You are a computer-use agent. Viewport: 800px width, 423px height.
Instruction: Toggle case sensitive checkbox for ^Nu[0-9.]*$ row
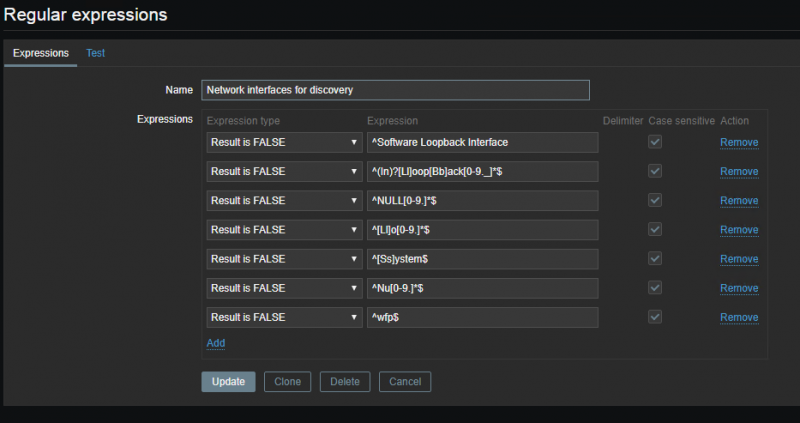(655, 288)
